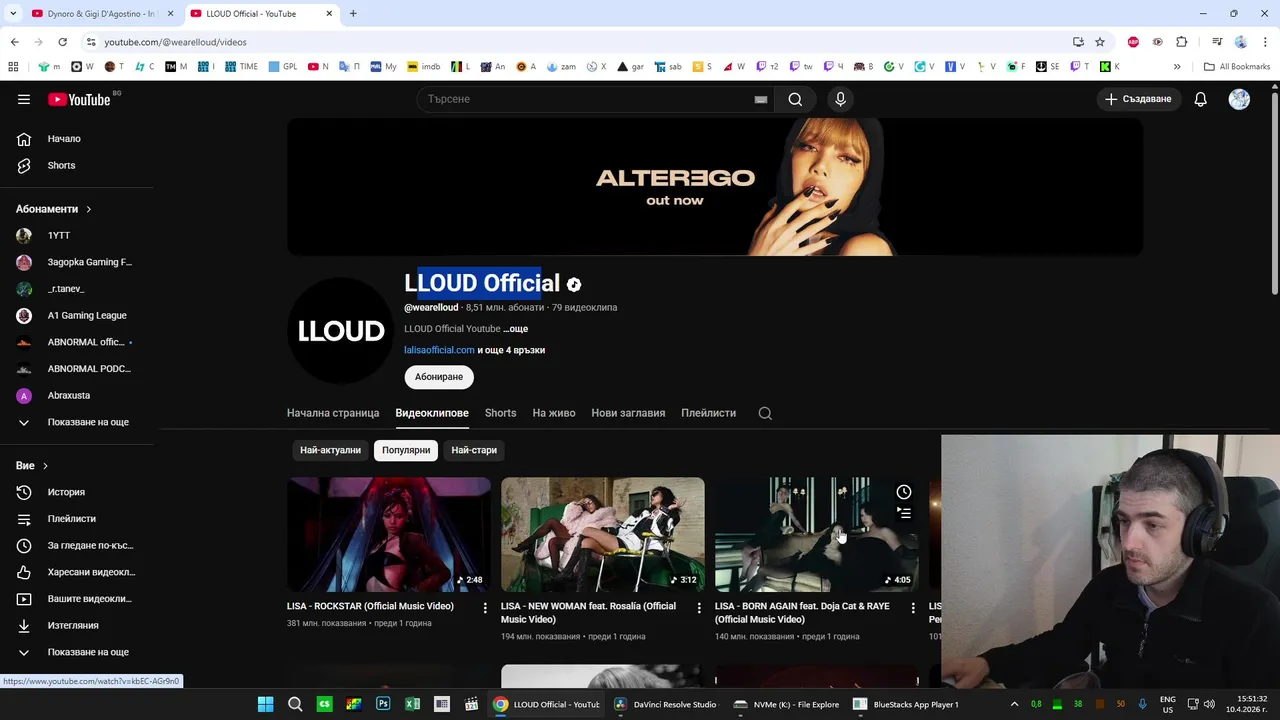This screenshot has width=1280, height=720.
Task: Click the search magnifier button
Action: coord(795,99)
